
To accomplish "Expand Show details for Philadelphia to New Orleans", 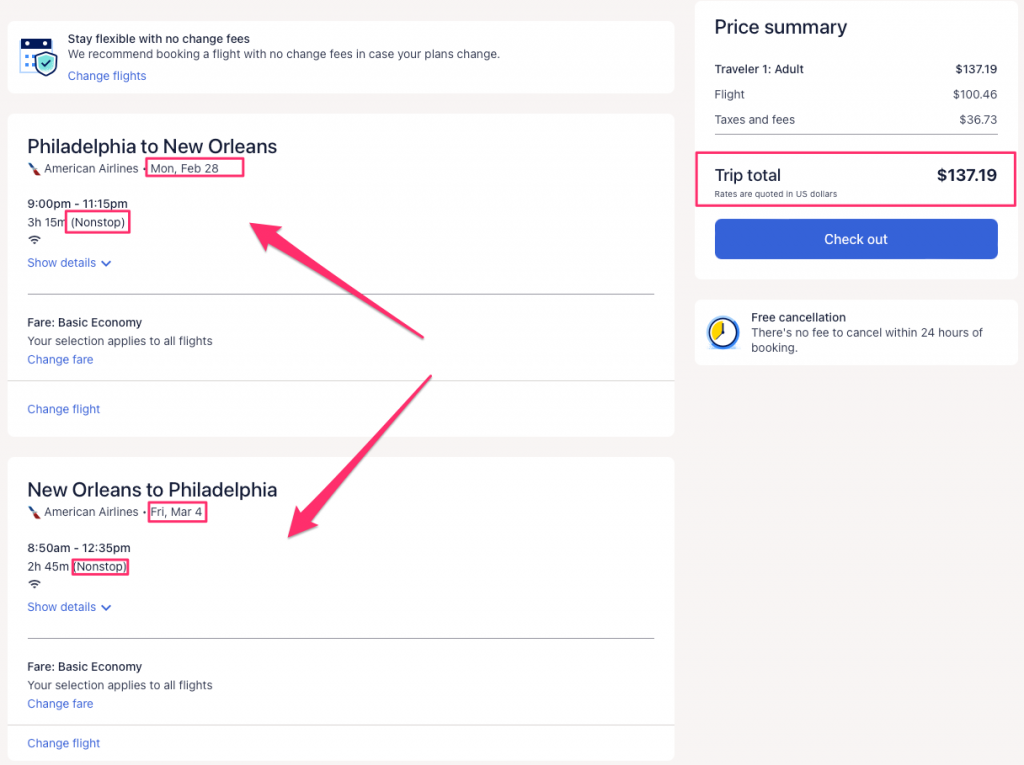I will [69, 263].
